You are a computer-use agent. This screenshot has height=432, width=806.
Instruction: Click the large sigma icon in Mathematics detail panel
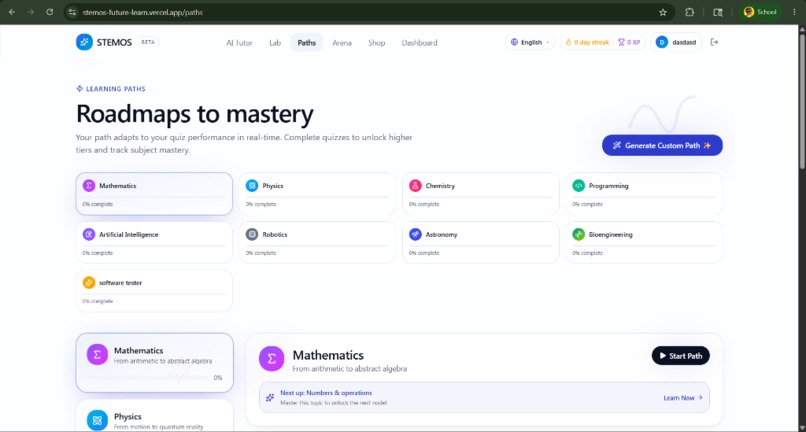(x=271, y=358)
